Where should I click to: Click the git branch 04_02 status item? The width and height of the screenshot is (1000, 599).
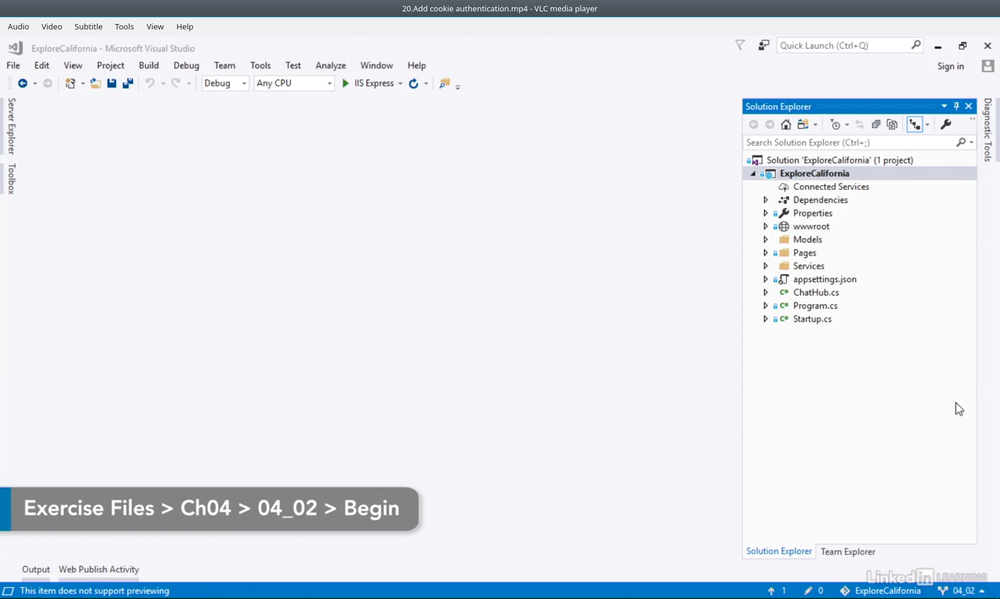(960, 591)
